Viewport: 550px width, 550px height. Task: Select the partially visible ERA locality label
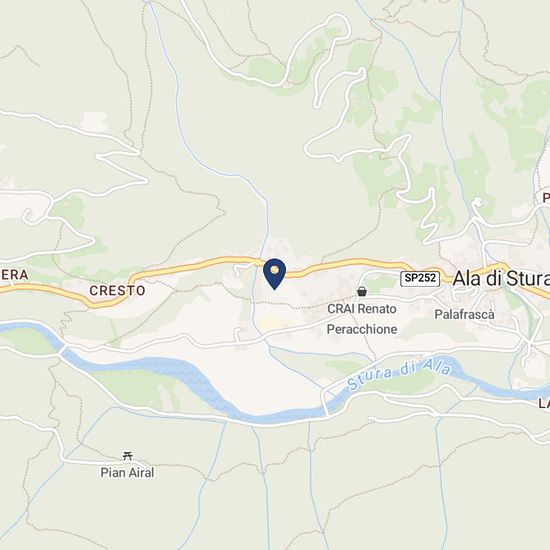pyautogui.click(x=14, y=275)
